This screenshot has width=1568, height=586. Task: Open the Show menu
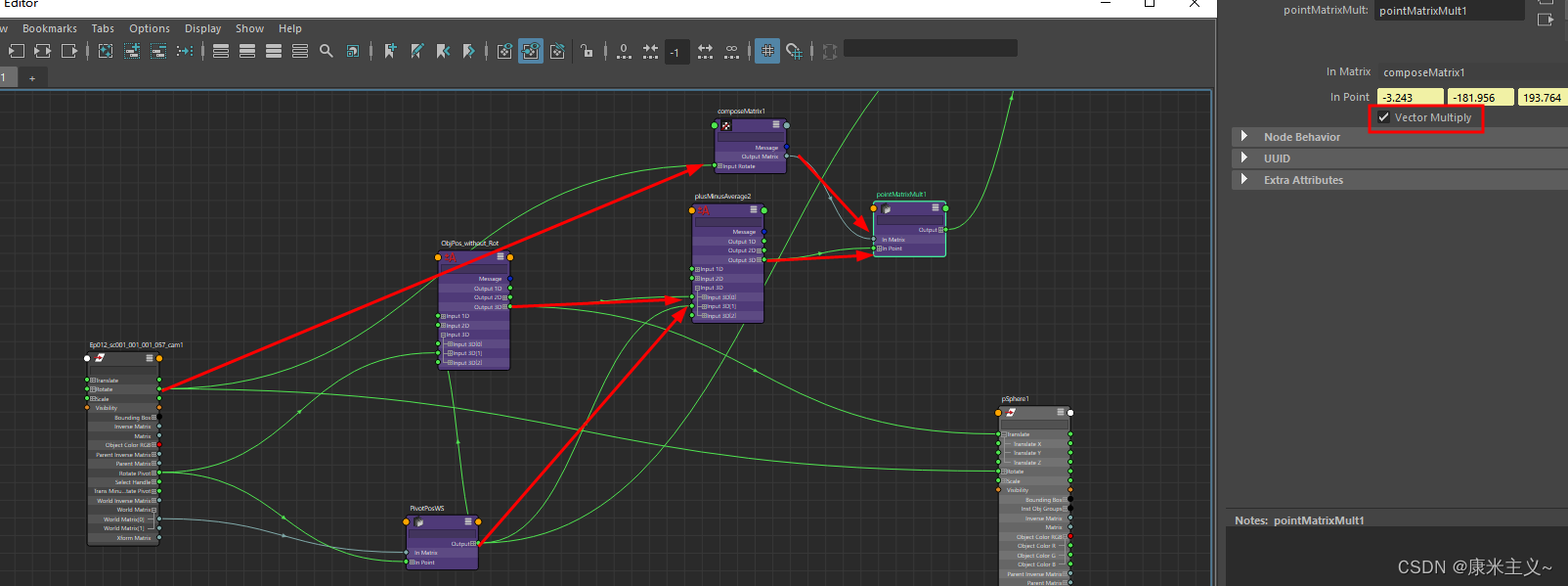249,28
